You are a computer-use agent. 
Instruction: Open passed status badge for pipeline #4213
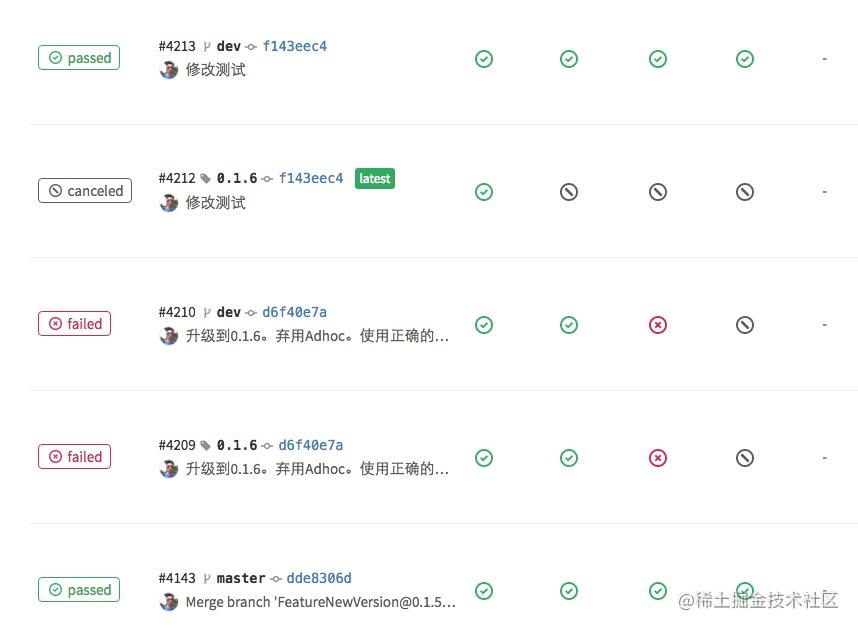coord(79,58)
